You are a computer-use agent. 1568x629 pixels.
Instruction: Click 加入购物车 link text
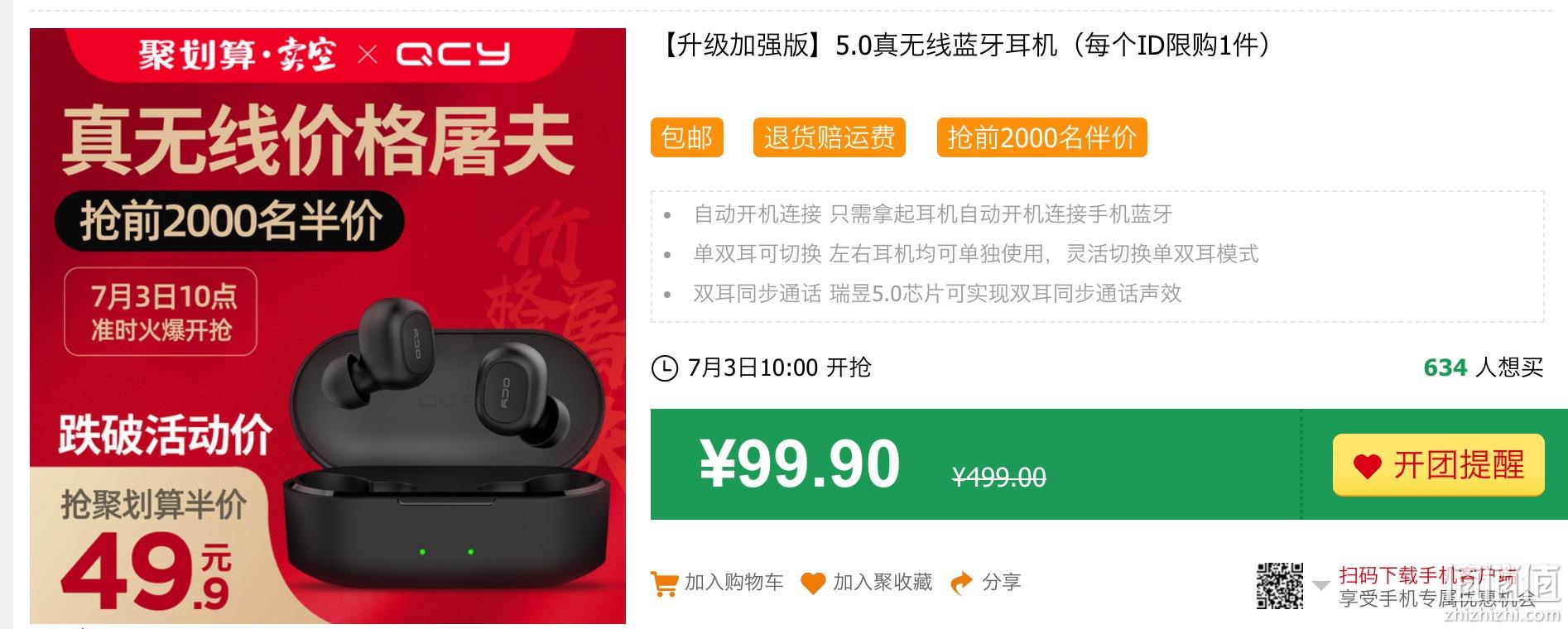click(x=733, y=583)
